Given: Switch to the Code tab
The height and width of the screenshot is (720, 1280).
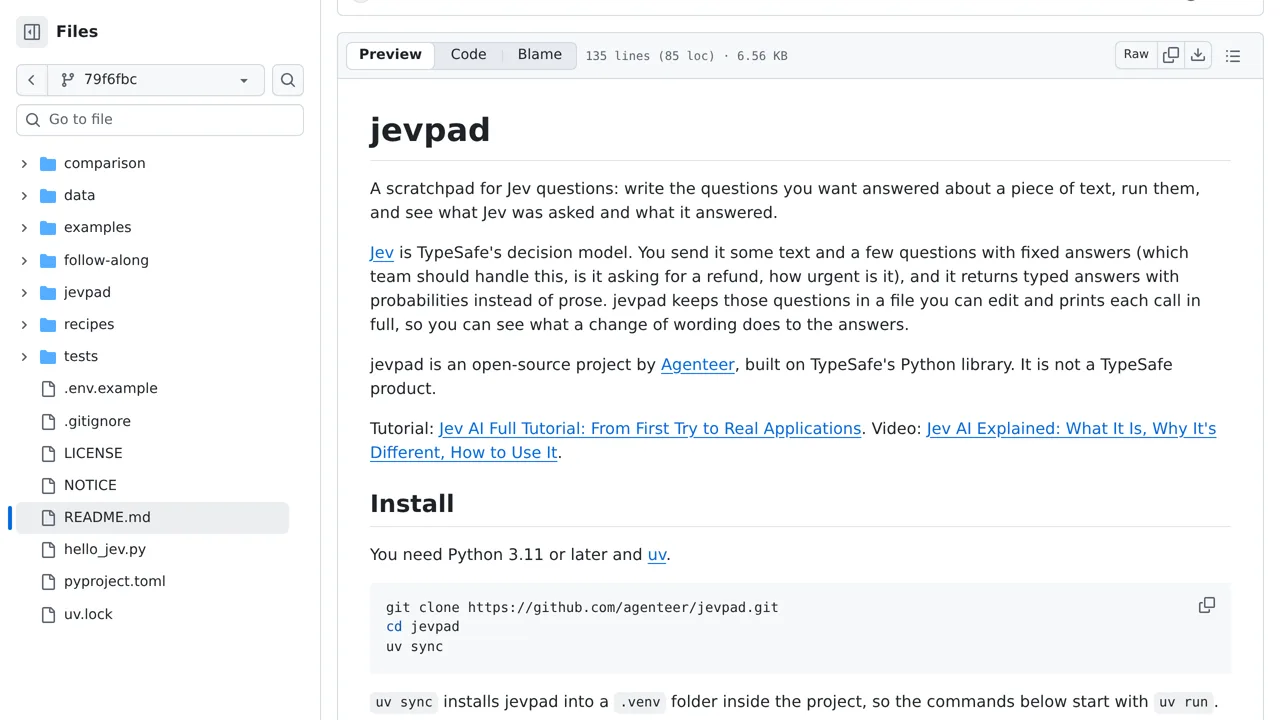Looking at the screenshot, I should click(x=468, y=55).
